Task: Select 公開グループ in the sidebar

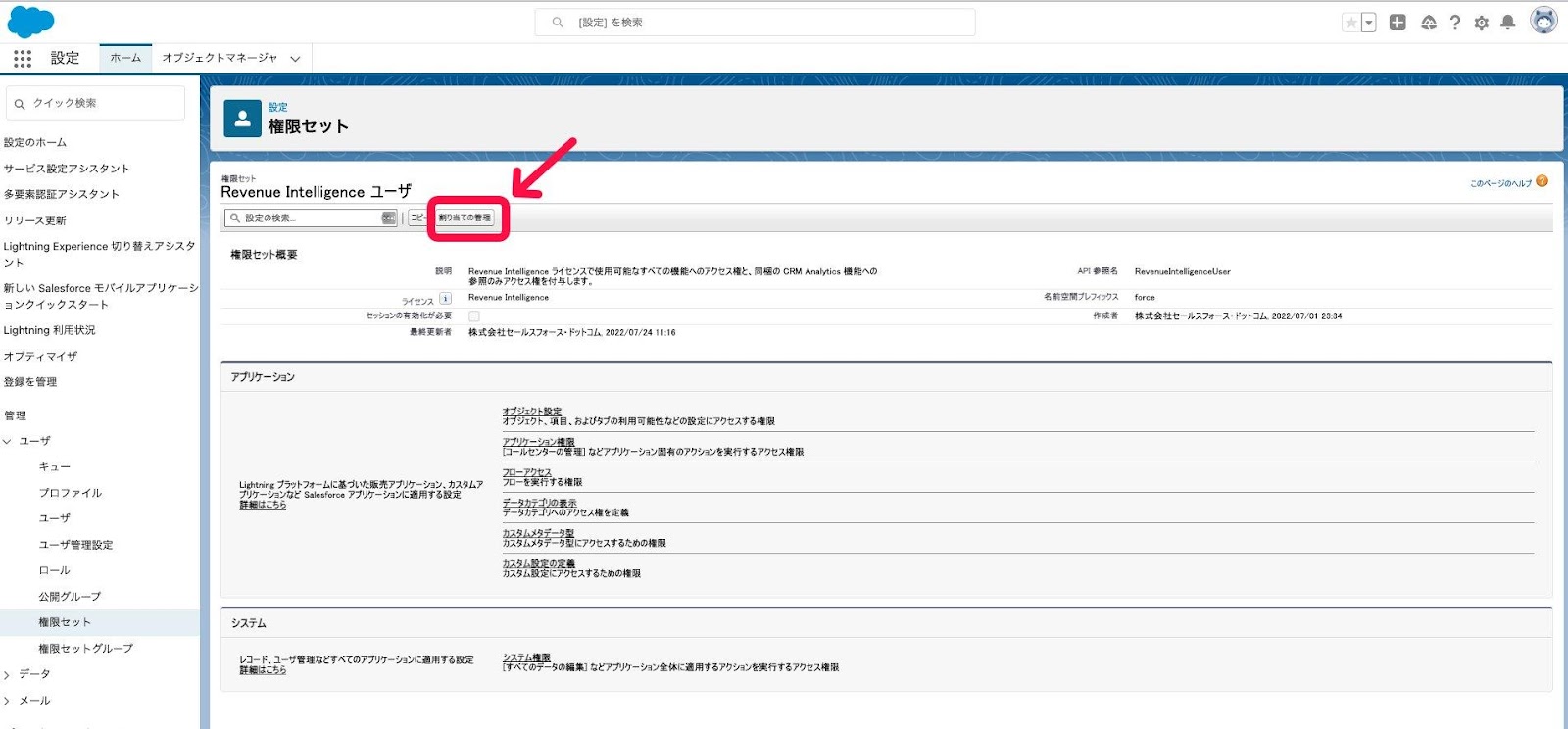Action: pyautogui.click(x=70, y=597)
